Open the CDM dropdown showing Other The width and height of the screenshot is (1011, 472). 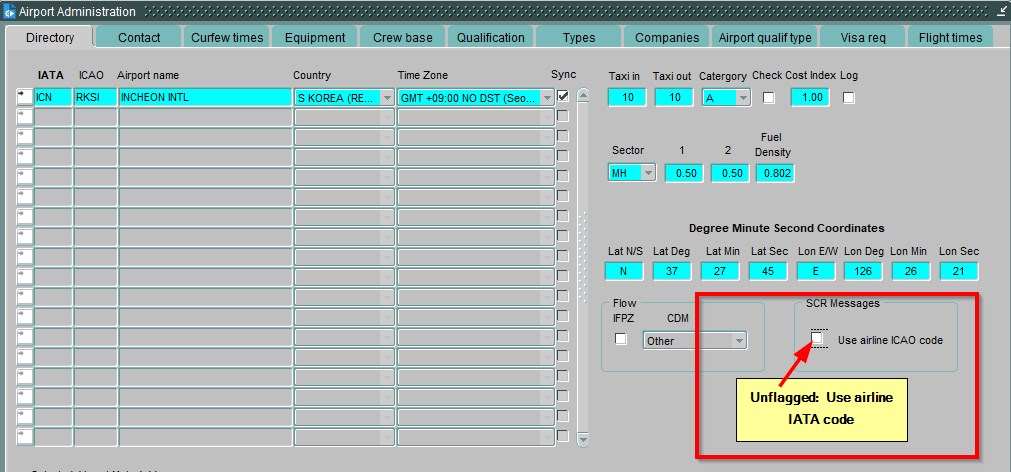point(739,341)
